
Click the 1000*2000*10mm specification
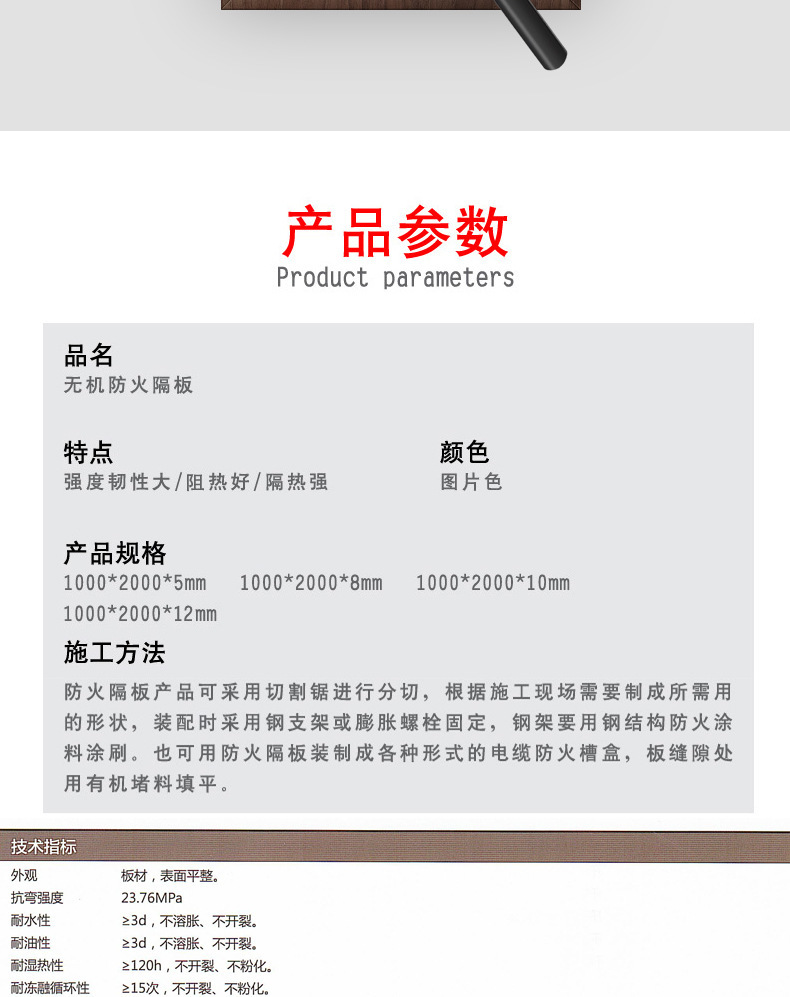(x=493, y=583)
